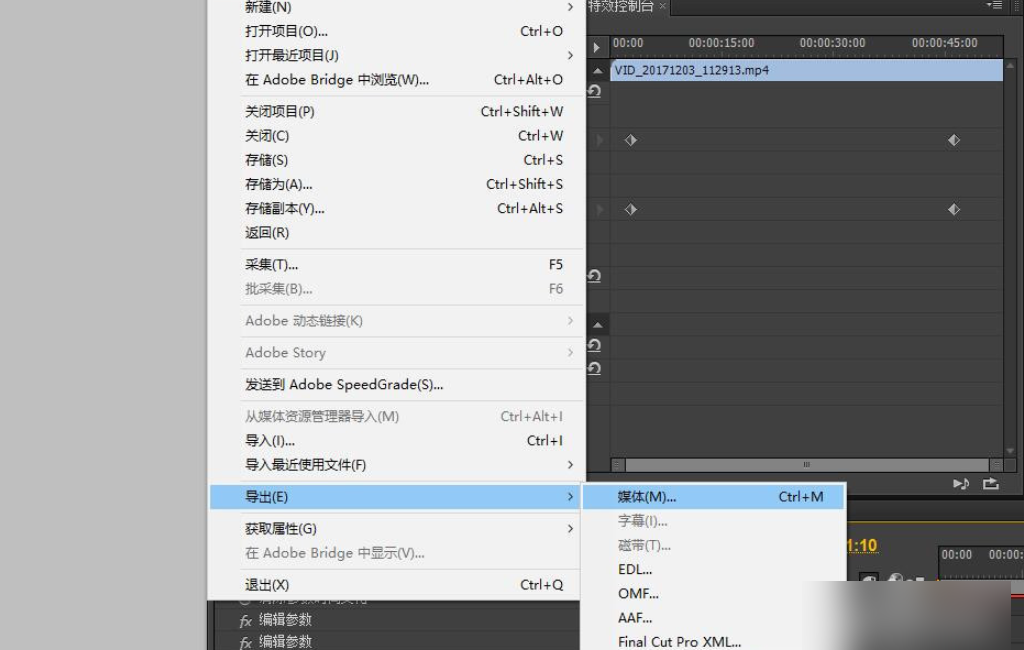
Task: Click the vertical scrollbar down arrow
Action: tap(1010, 451)
